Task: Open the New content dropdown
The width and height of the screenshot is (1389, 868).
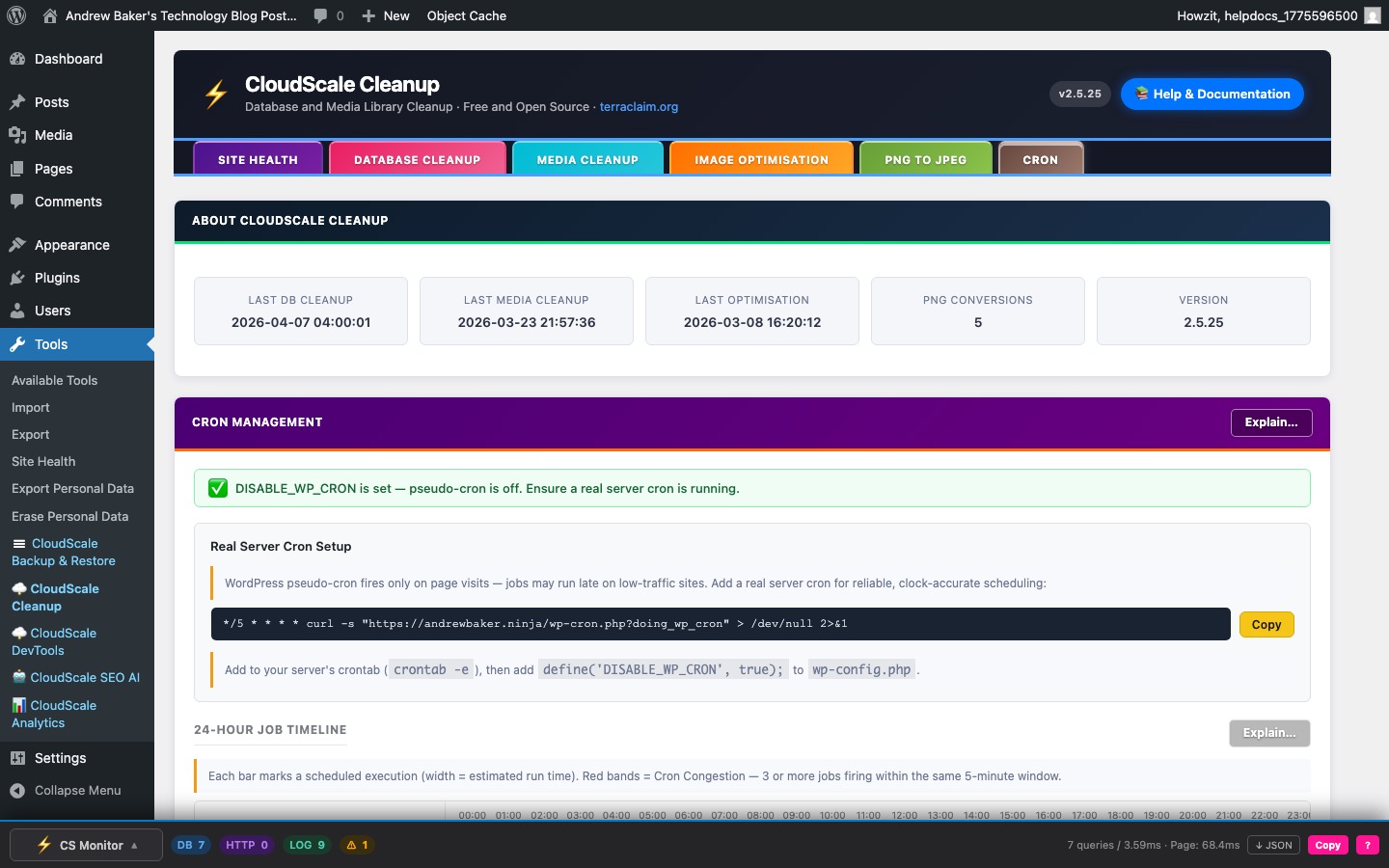Action: point(385,15)
